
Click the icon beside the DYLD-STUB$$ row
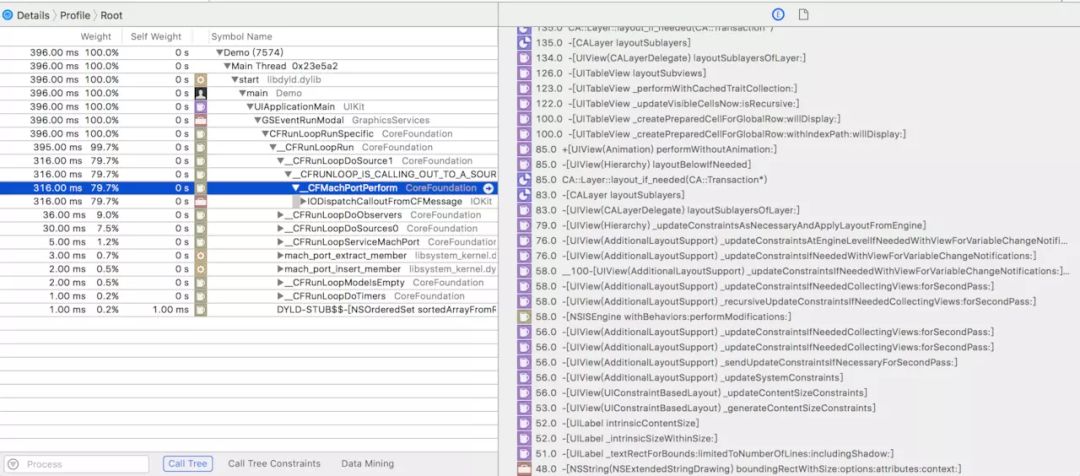click(x=200, y=310)
